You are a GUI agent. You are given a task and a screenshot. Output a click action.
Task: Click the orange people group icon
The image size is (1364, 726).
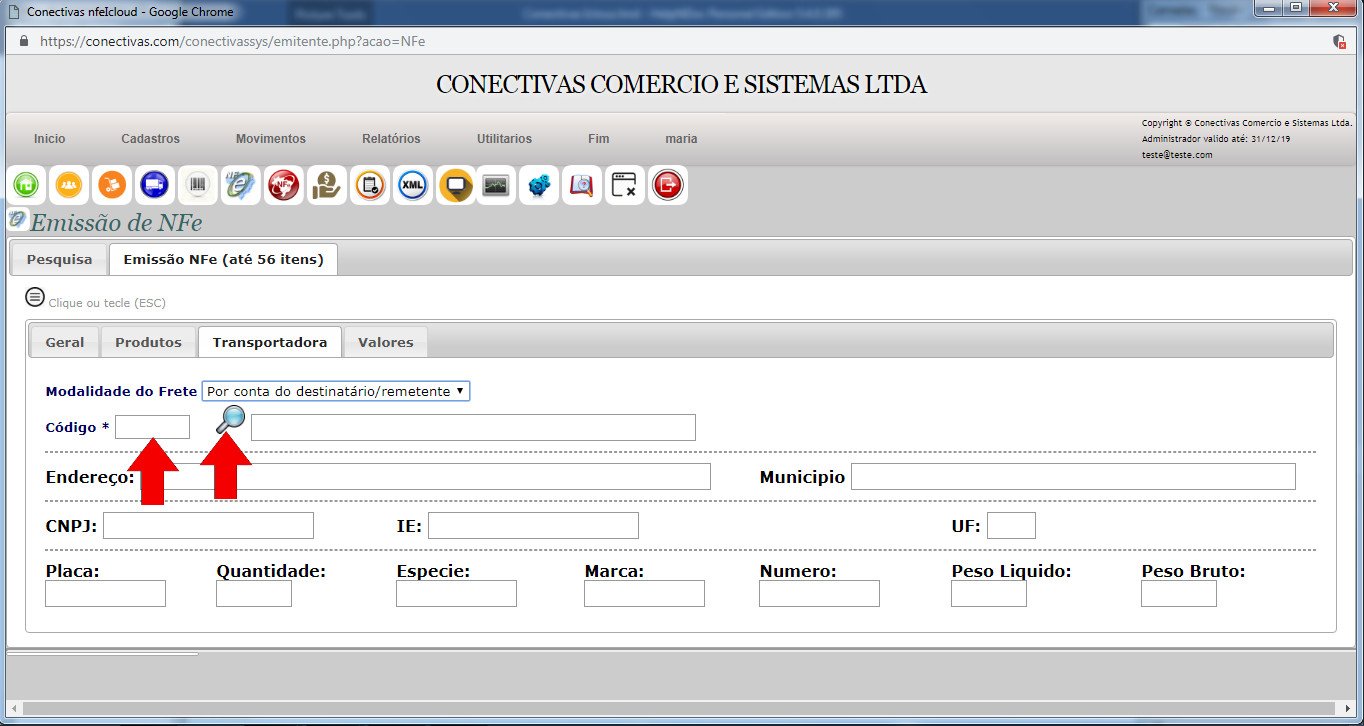pos(69,185)
